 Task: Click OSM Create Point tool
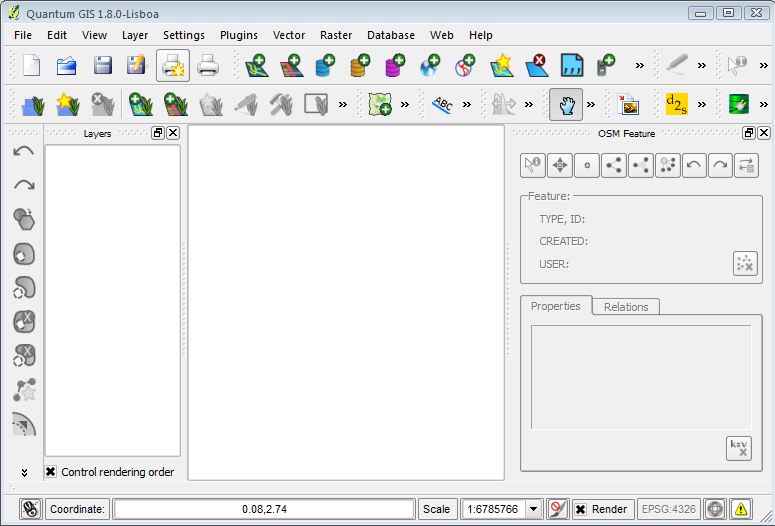(587, 165)
